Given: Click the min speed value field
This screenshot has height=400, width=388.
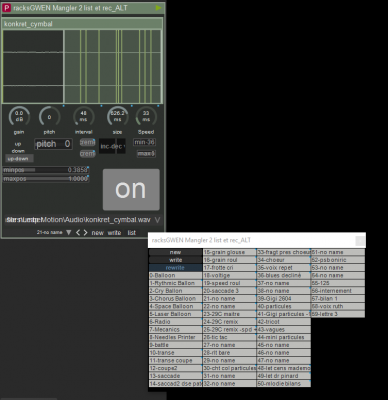Looking at the screenshot, I should (x=144, y=142).
